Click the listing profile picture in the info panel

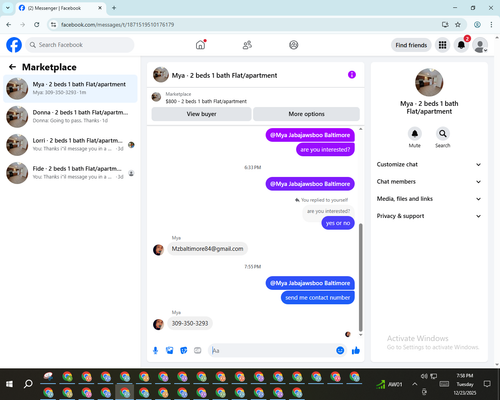point(429,82)
